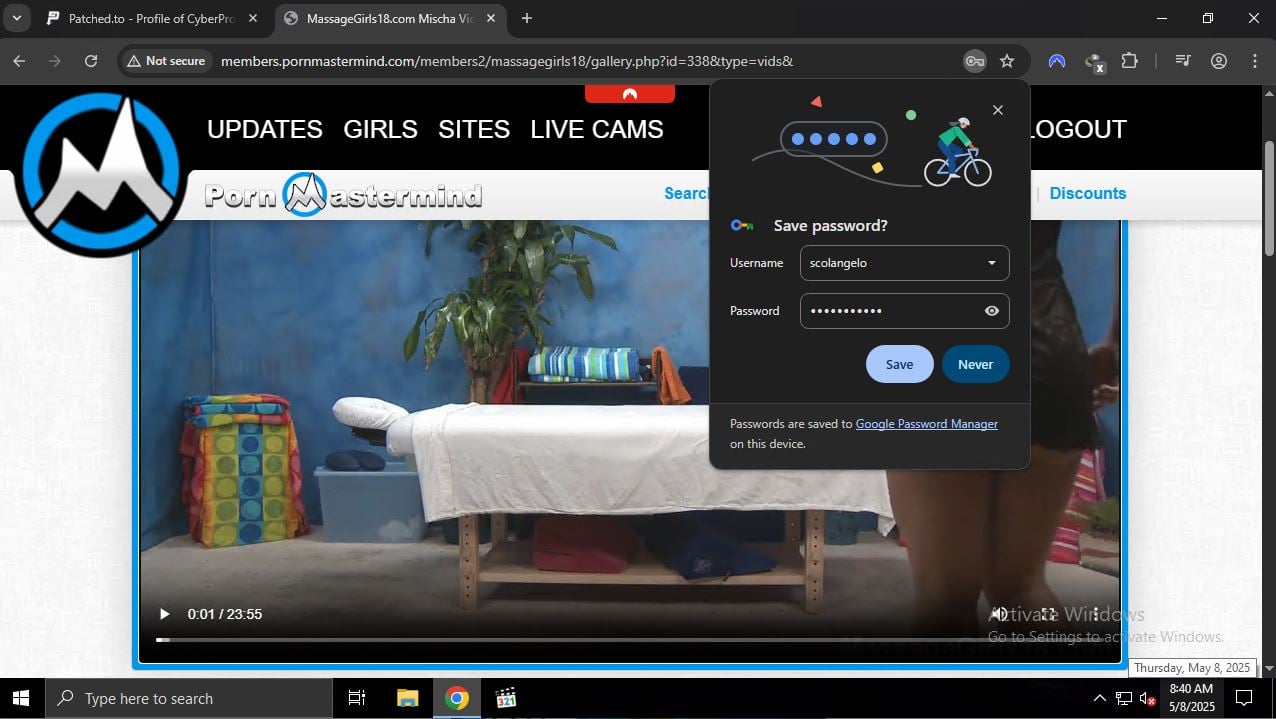Open the video more options dots
The image size is (1276, 719).
click(1096, 614)
